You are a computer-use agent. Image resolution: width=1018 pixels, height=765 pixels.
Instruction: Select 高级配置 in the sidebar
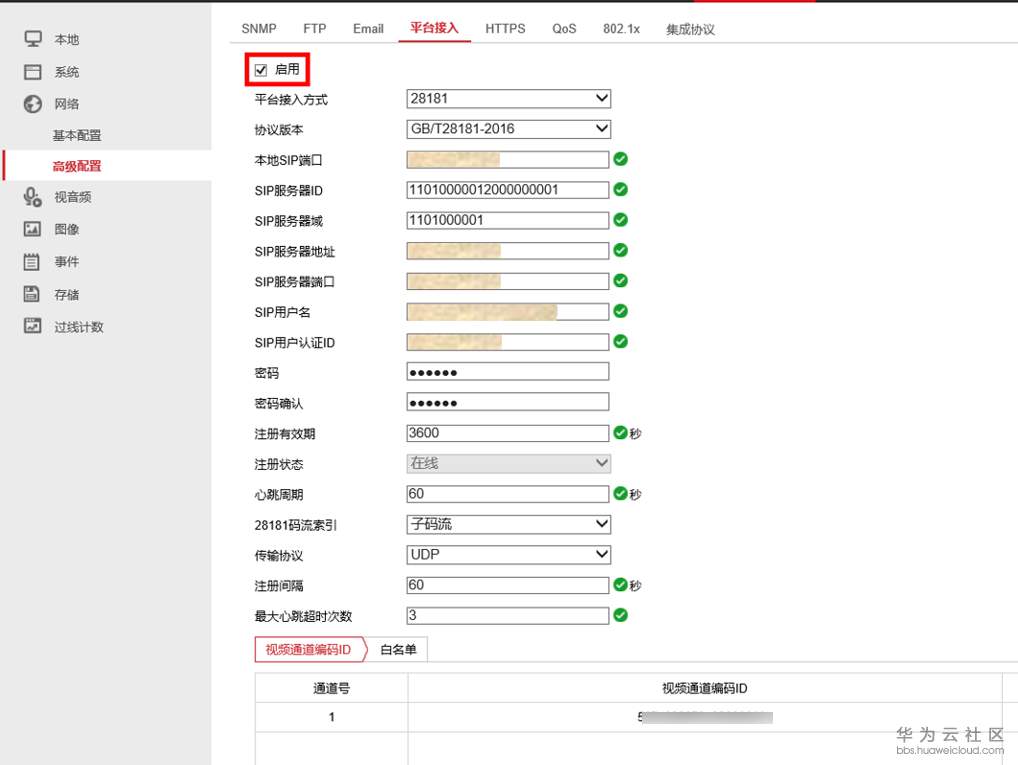pos(77,166)
